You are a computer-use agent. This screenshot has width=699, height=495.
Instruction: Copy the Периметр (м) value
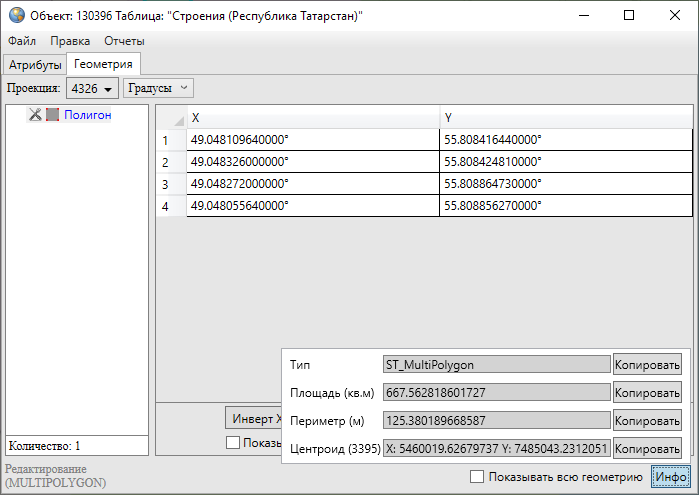pos(647,421)
